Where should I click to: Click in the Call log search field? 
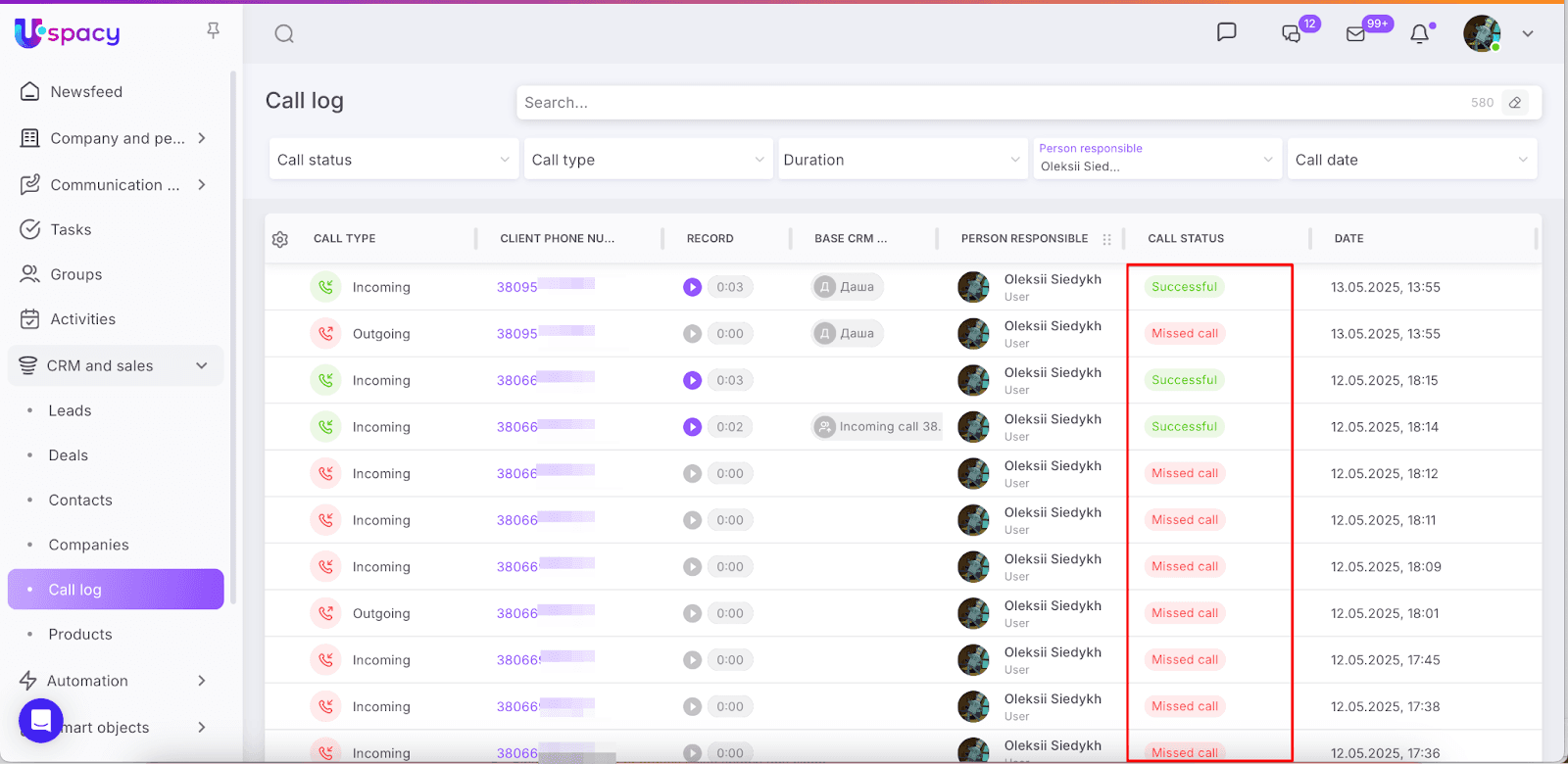pos(980,103)
